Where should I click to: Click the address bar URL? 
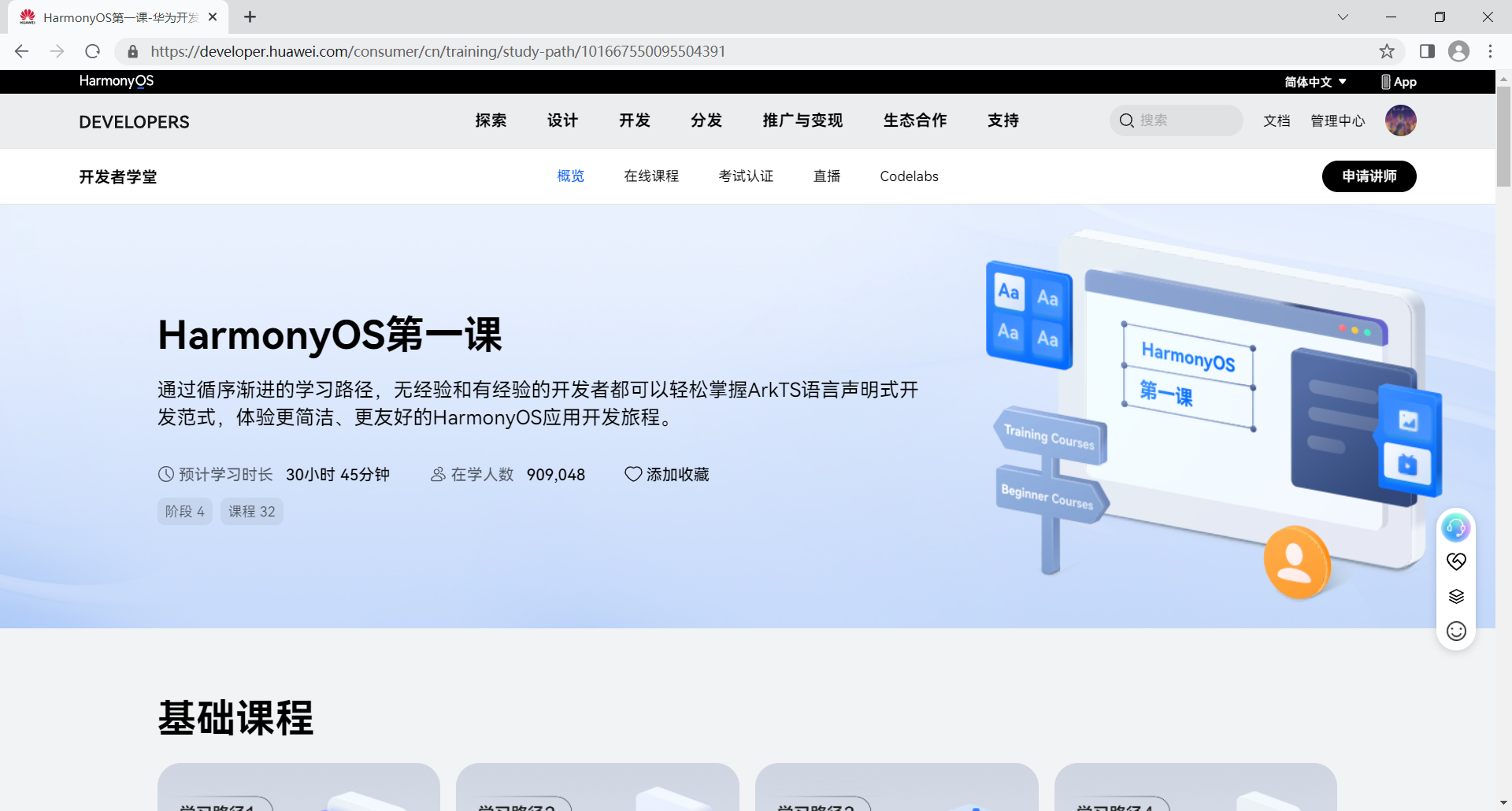click(x=438, y=51)
